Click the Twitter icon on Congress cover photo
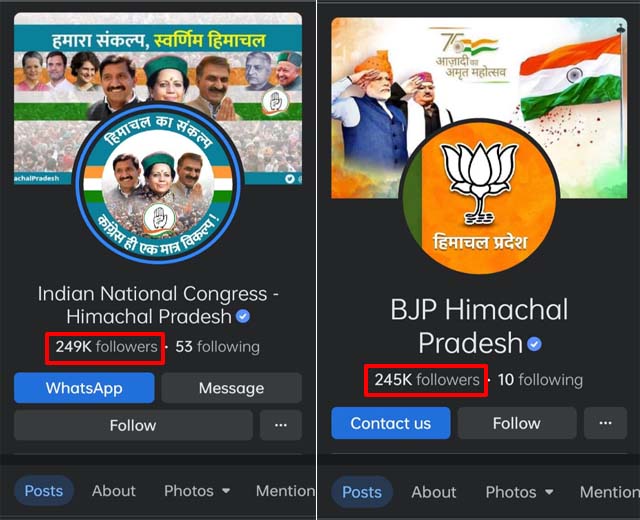Image resolution: width=640 pixels, height=520 pixels. (290, 178)
